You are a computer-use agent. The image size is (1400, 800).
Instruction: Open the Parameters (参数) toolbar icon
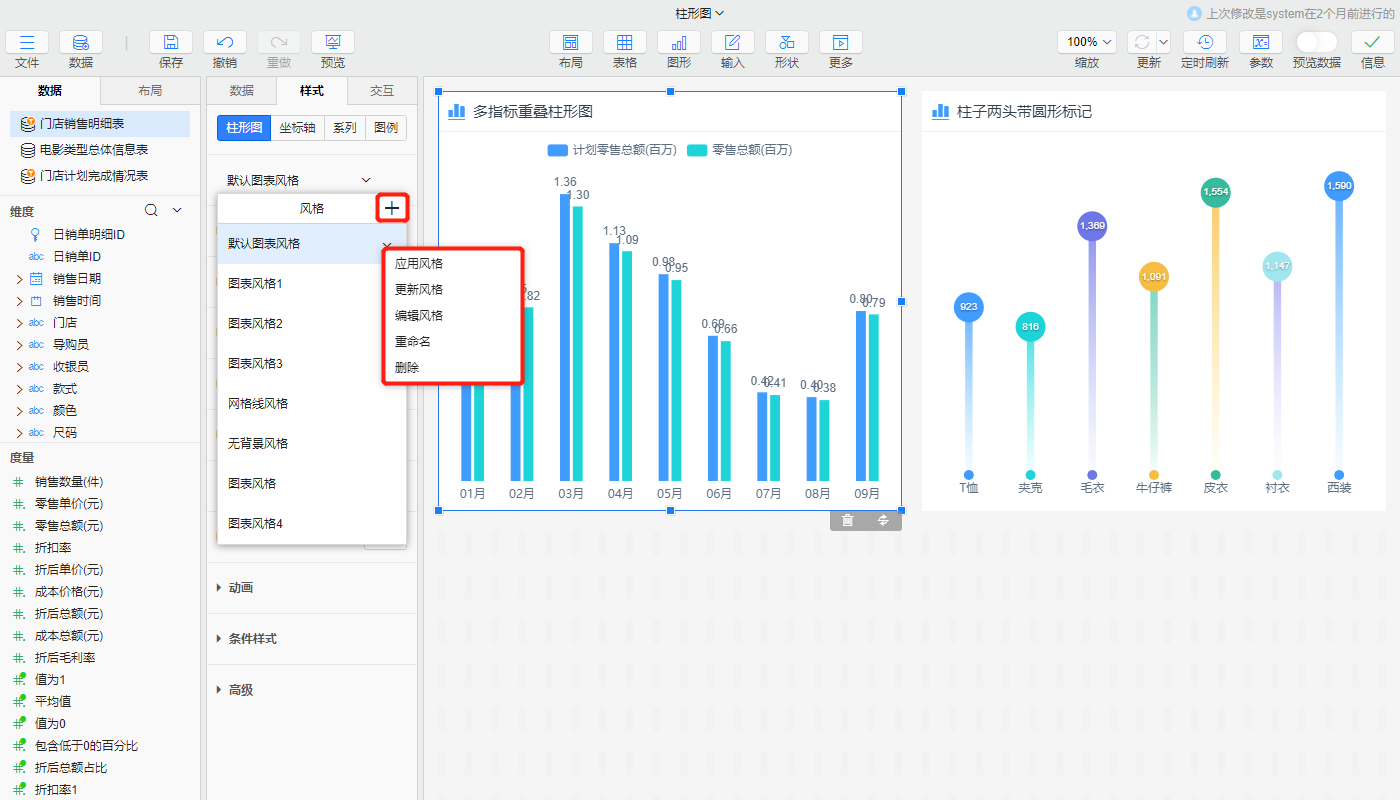pyautogui.click(x=1261, y=42)
